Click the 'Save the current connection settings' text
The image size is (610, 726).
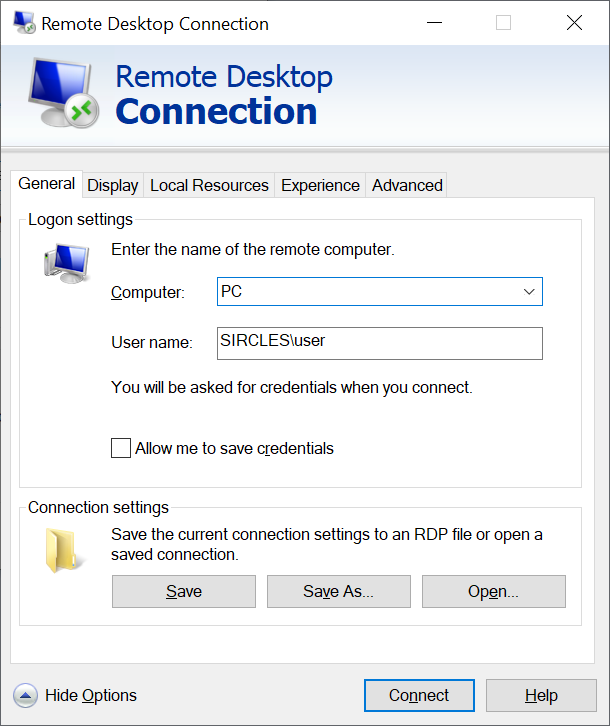coord(327,544)
